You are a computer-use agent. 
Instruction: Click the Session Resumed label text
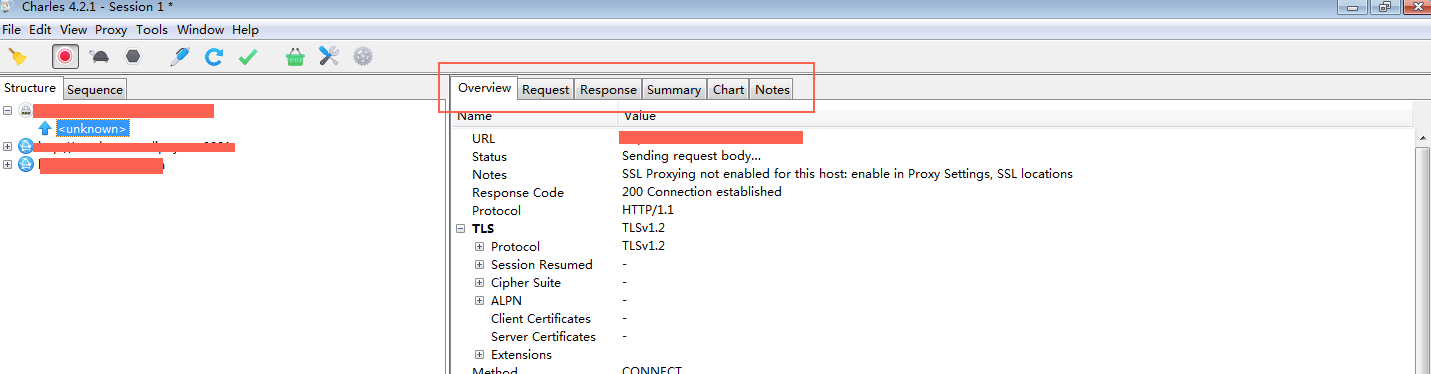pyautogui.click(x=542, y=265)
